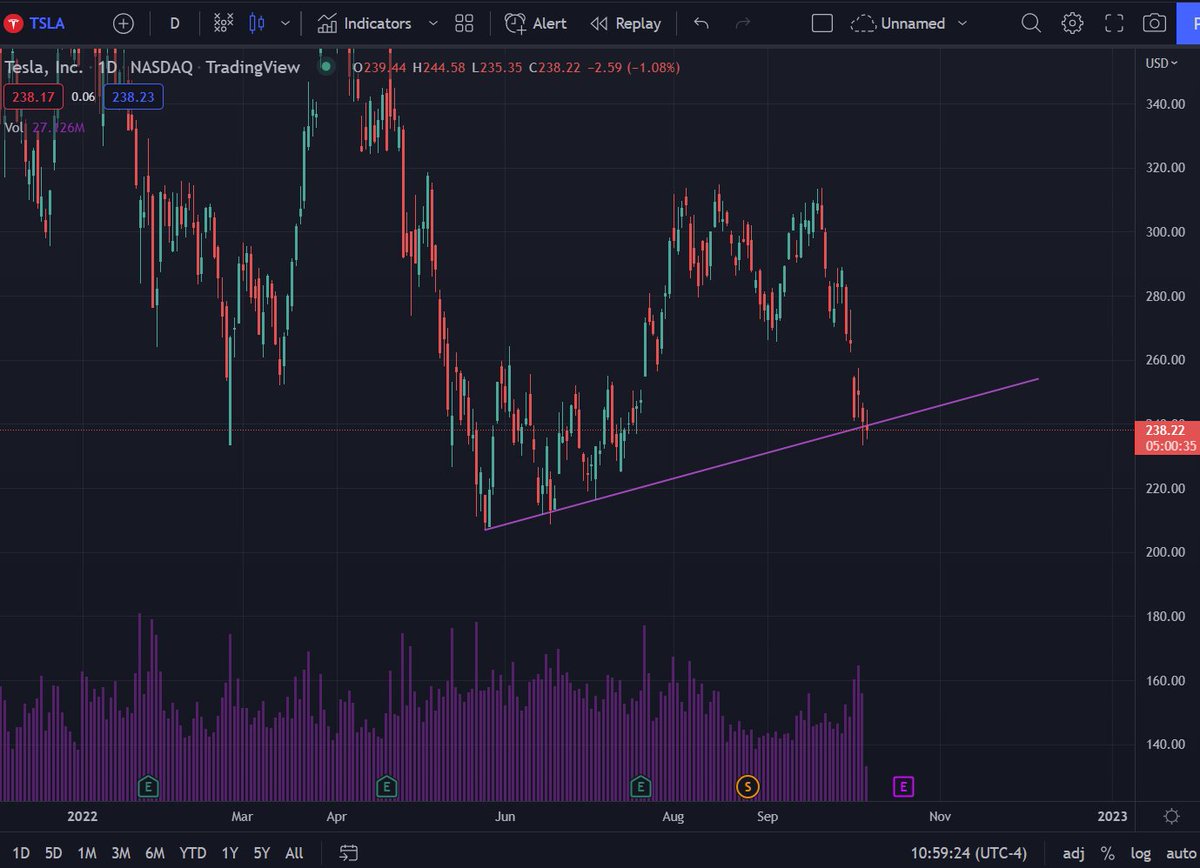Open the layout selector square icon
Screen dimensions: 1200x868
coord(822,23)
